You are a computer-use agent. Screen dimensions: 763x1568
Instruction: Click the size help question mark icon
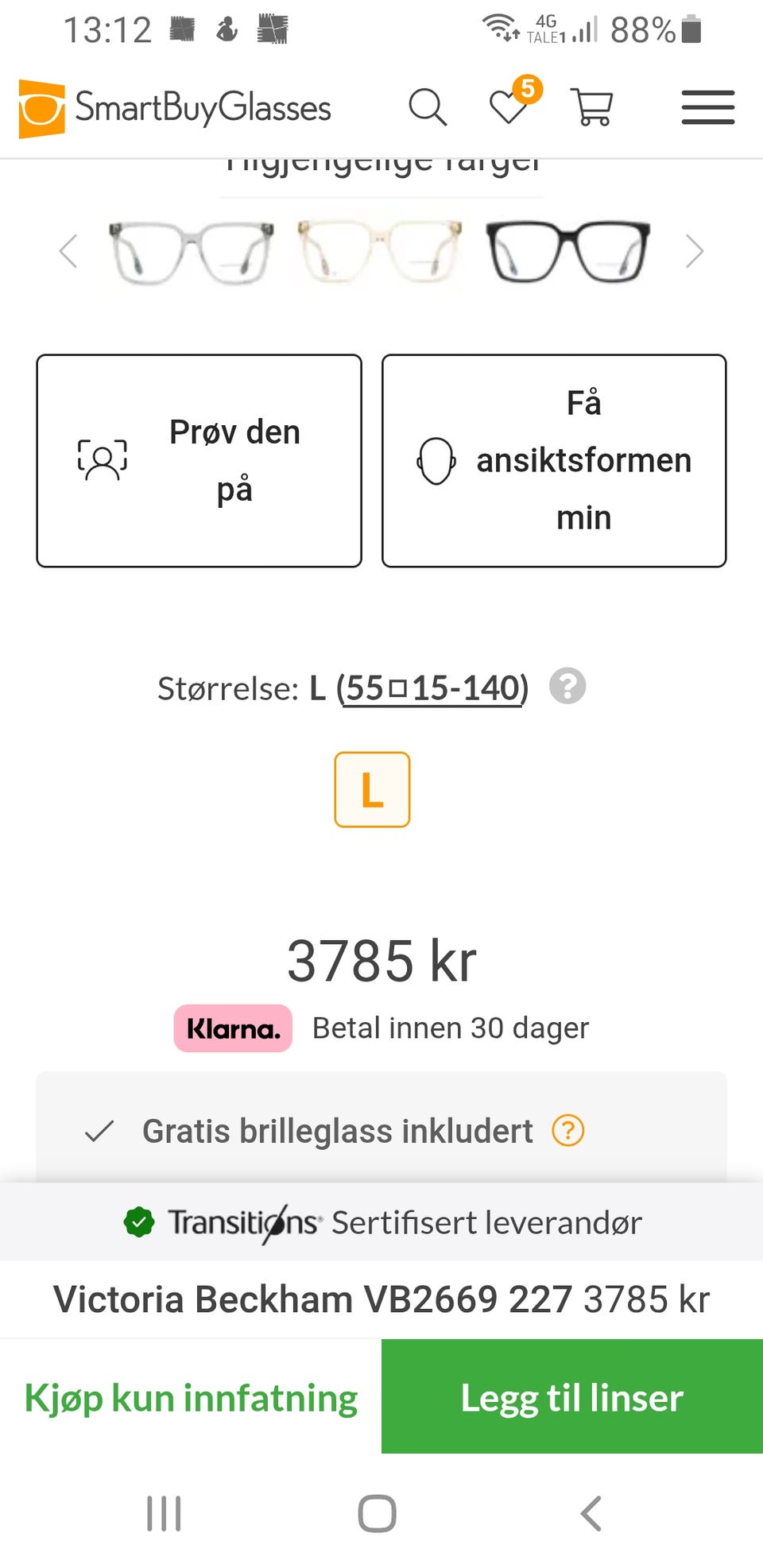(x=567, y=687)
